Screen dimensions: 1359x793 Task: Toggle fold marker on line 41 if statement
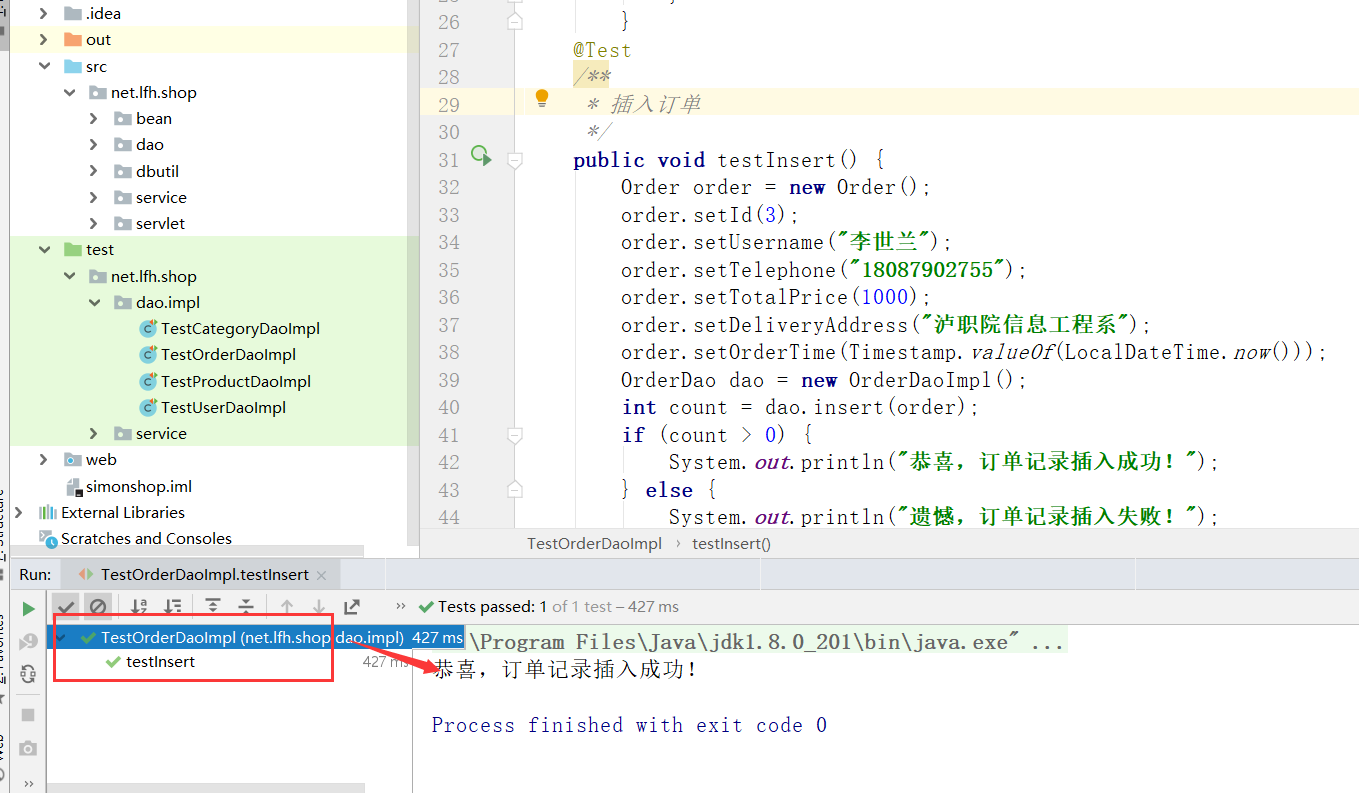click(x=515, y=435)
